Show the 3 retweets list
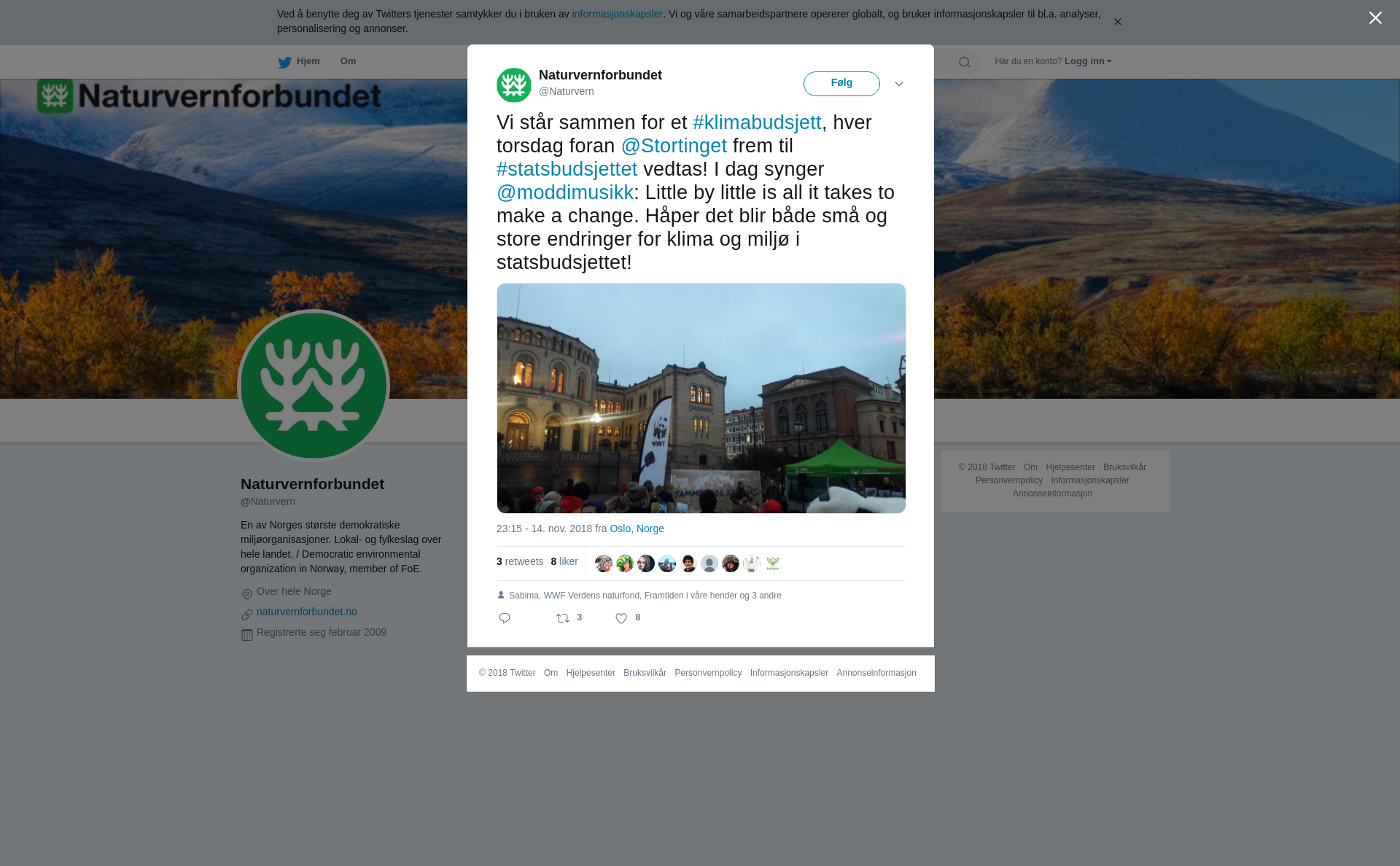The width and height of the screenshot is (1400, 866). coord(520,561)
